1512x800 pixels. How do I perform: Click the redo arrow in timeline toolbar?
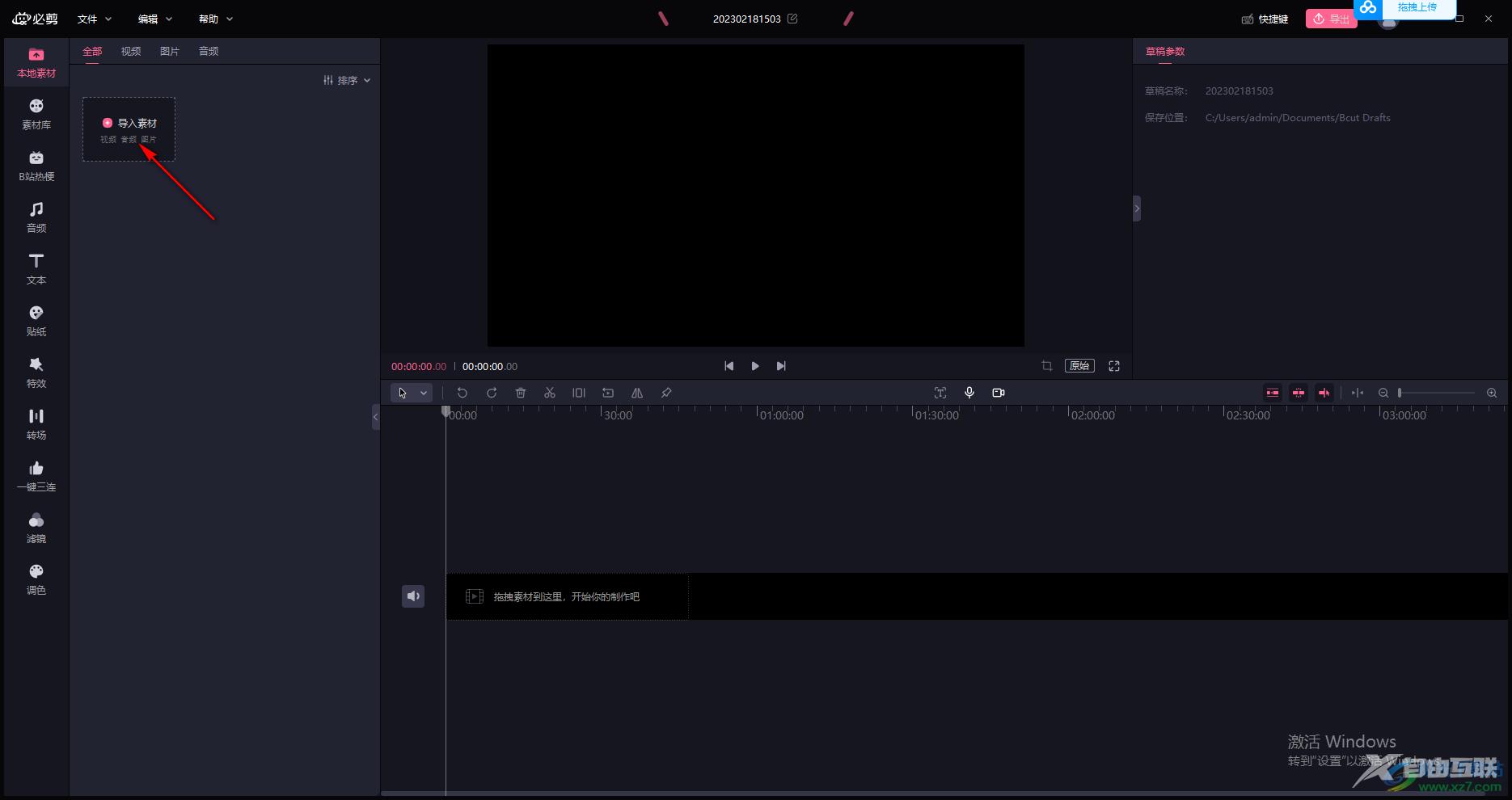tap(492, 393)
